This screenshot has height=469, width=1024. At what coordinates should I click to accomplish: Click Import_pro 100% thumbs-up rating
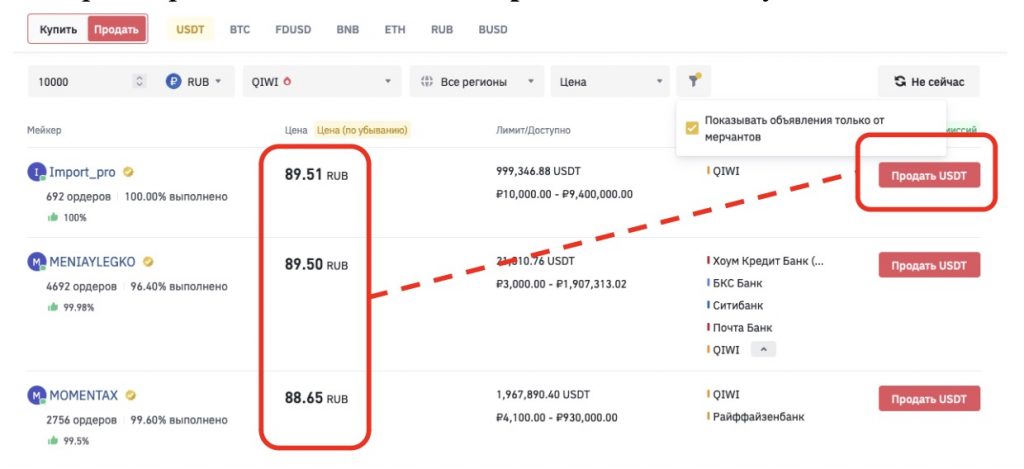pos(67,217)
